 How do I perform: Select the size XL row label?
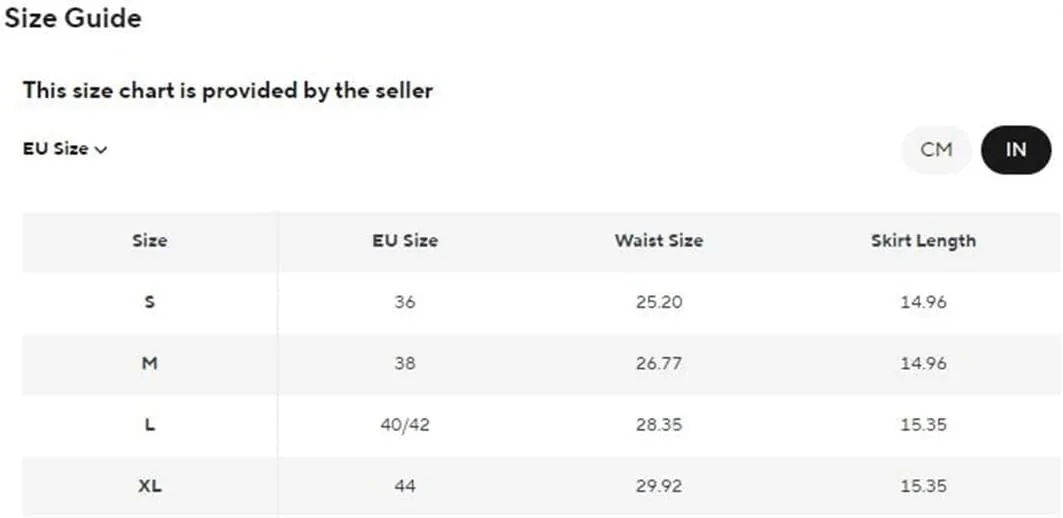[150, 487]
